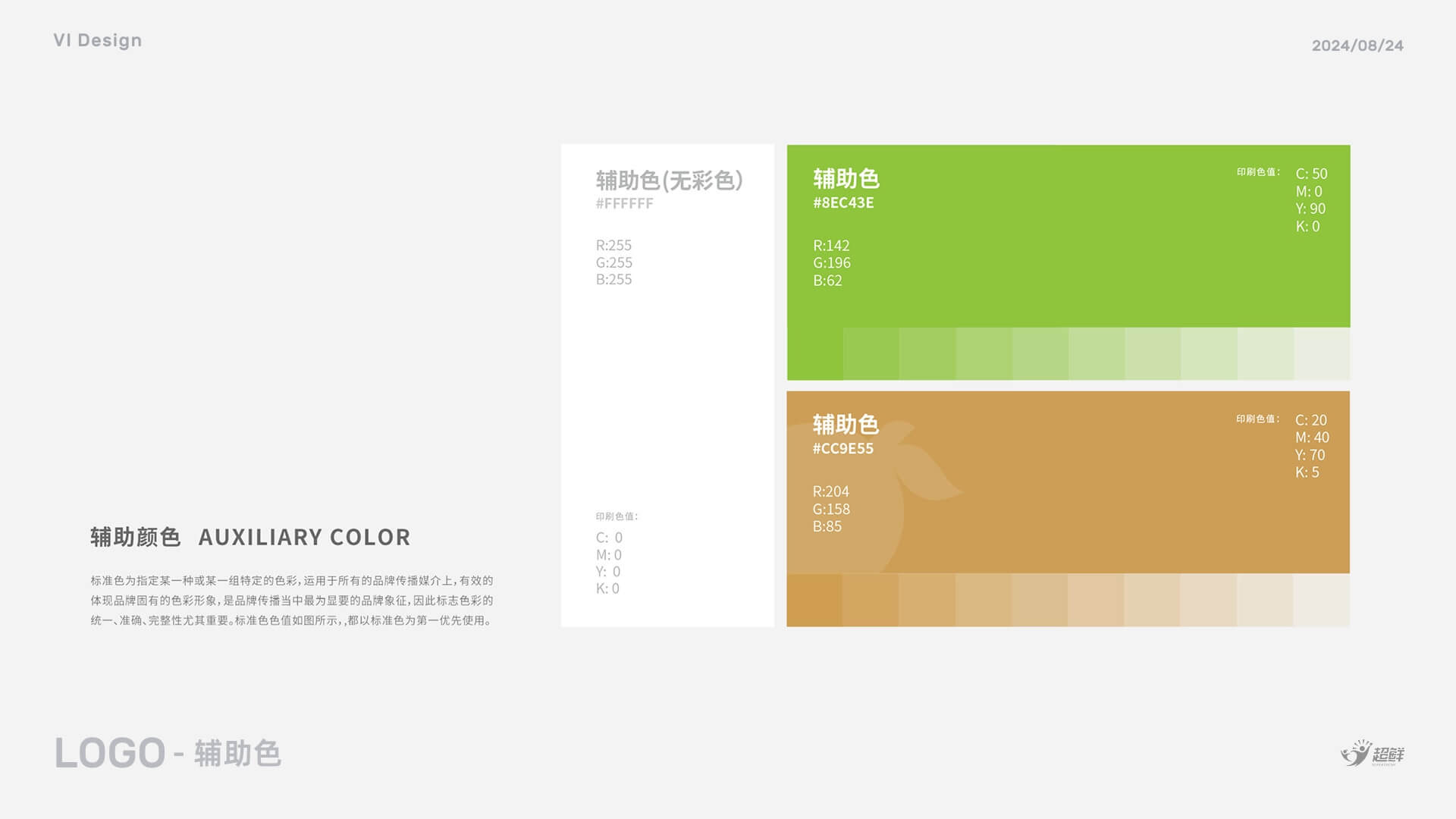Click the 2024/08/24 date label
Viewport: 1456px width, 819px height.
pos(1357,45)
